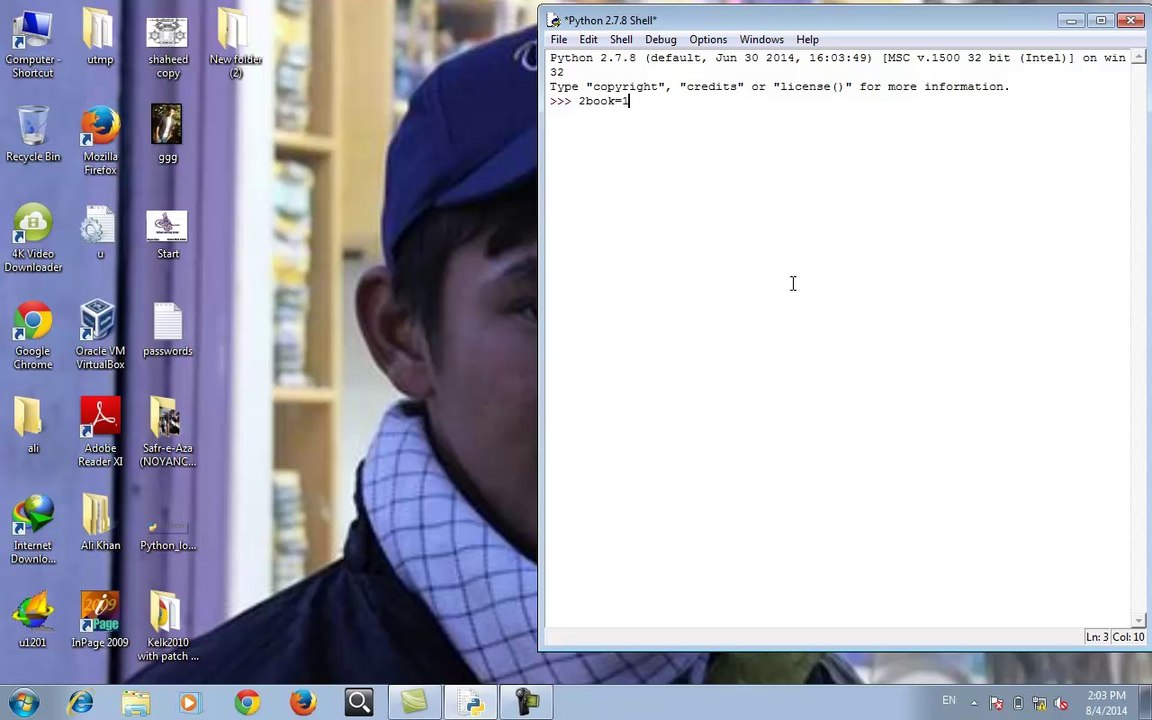Select the Oracle VM VirtualBox shortcut
This screenshot has height=720, width=1152.
click(x=100, y=335)
